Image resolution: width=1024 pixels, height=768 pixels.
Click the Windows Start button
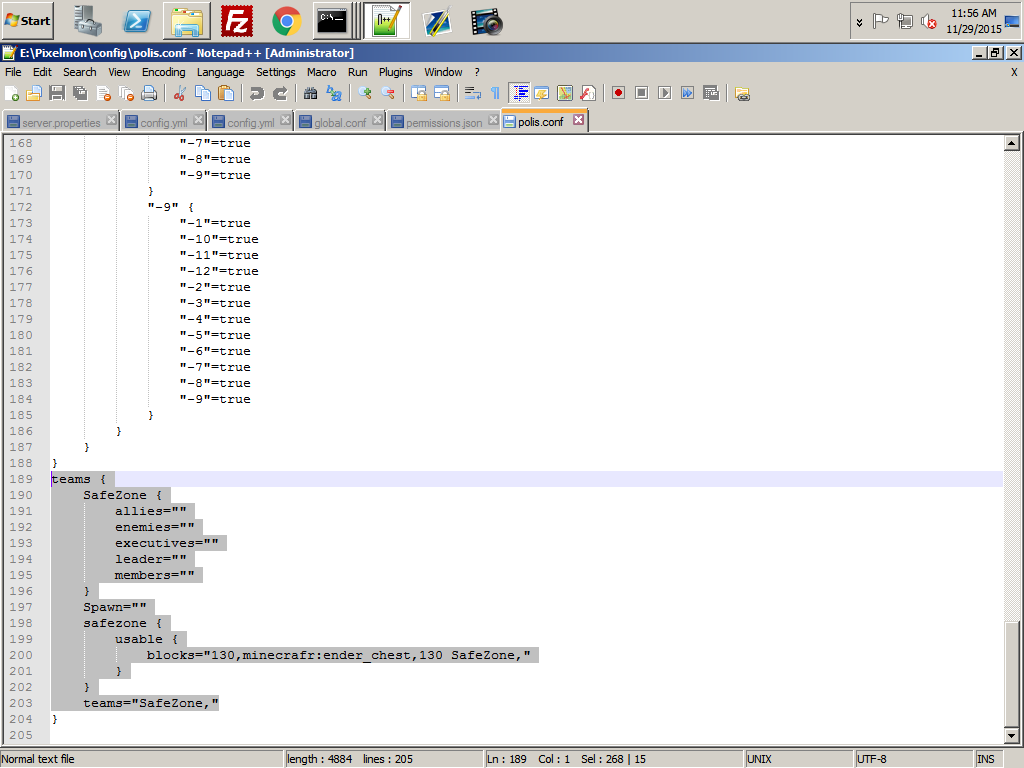point(27,21)
